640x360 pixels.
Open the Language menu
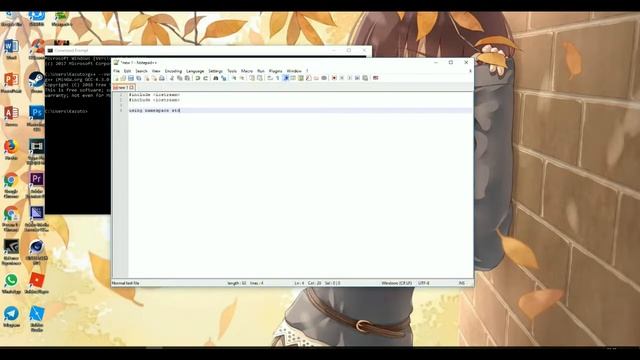pyautogui.click(x=195, y=71)
